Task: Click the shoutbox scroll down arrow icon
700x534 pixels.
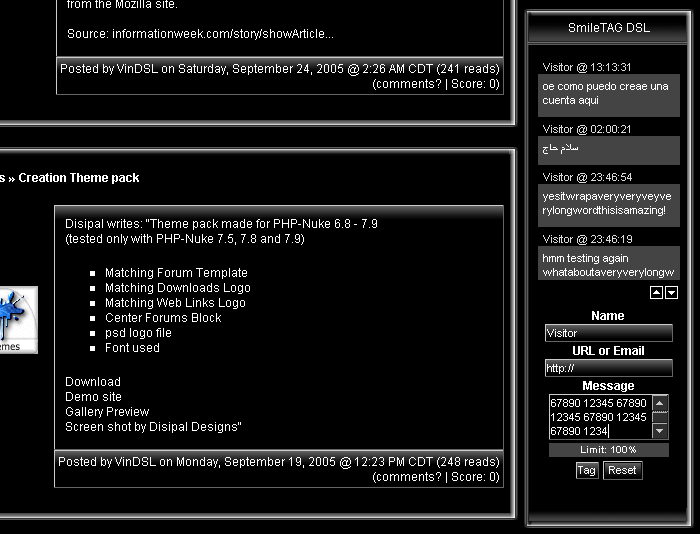Action: click(x=671, y=293)
